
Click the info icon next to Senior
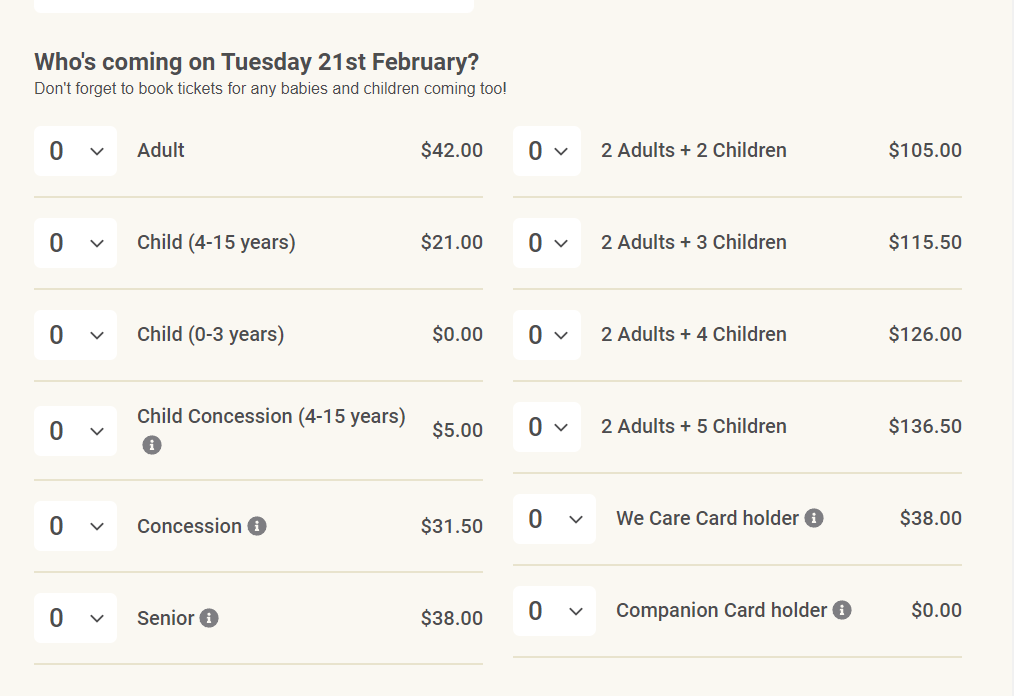[x=209, y=618]
